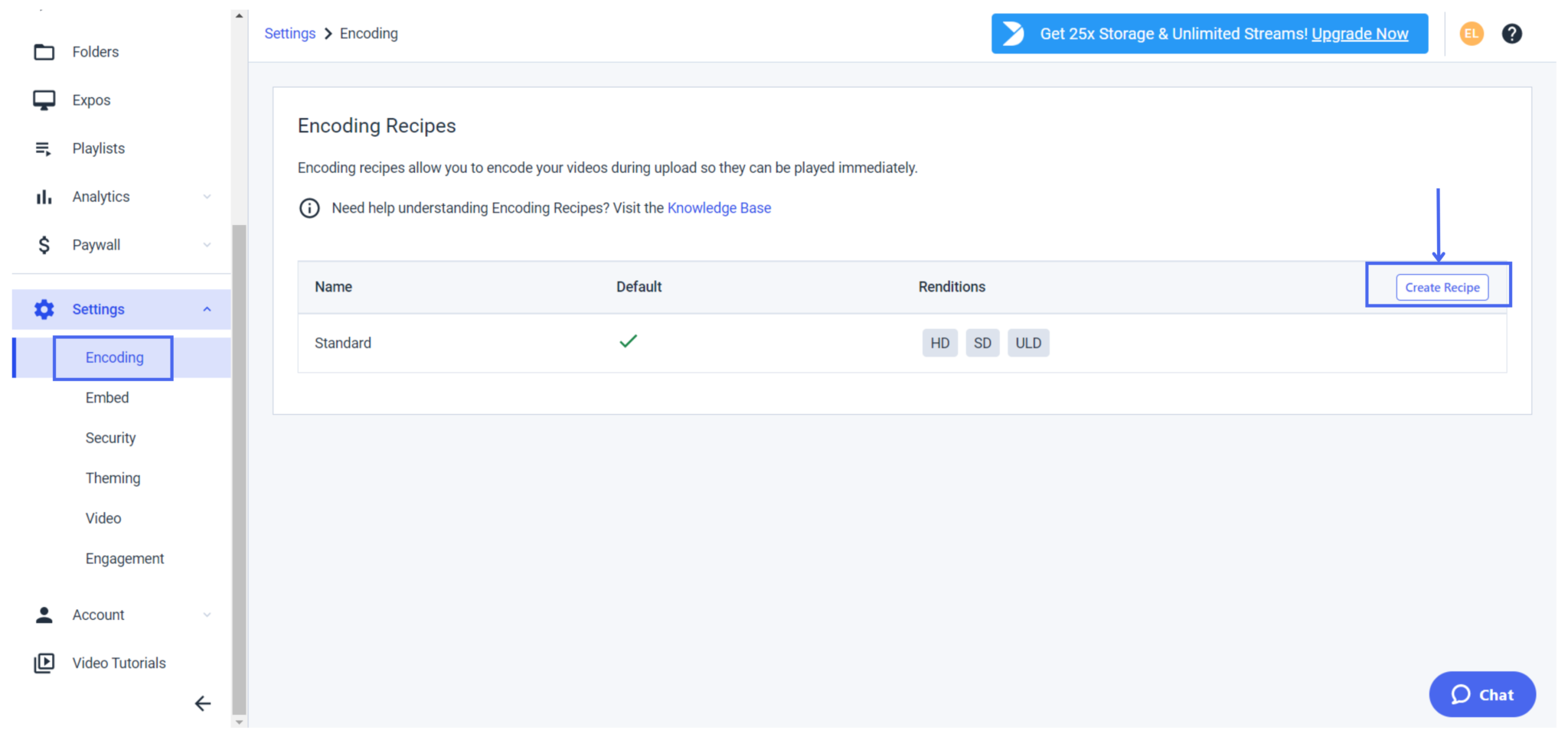The image size is (1568, 737).
Task: Go to Settings via breadcrumb
Action: coord(289,34)
